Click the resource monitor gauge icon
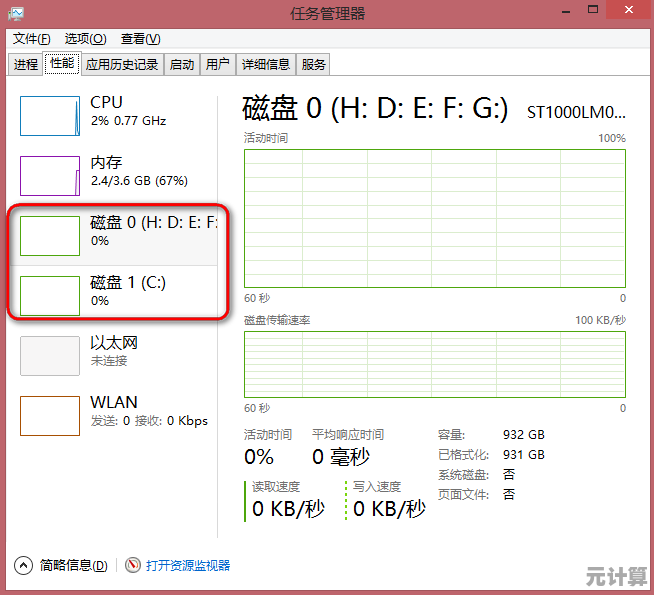The width and height of the screenshot is (654, 595). pos(133,565)
